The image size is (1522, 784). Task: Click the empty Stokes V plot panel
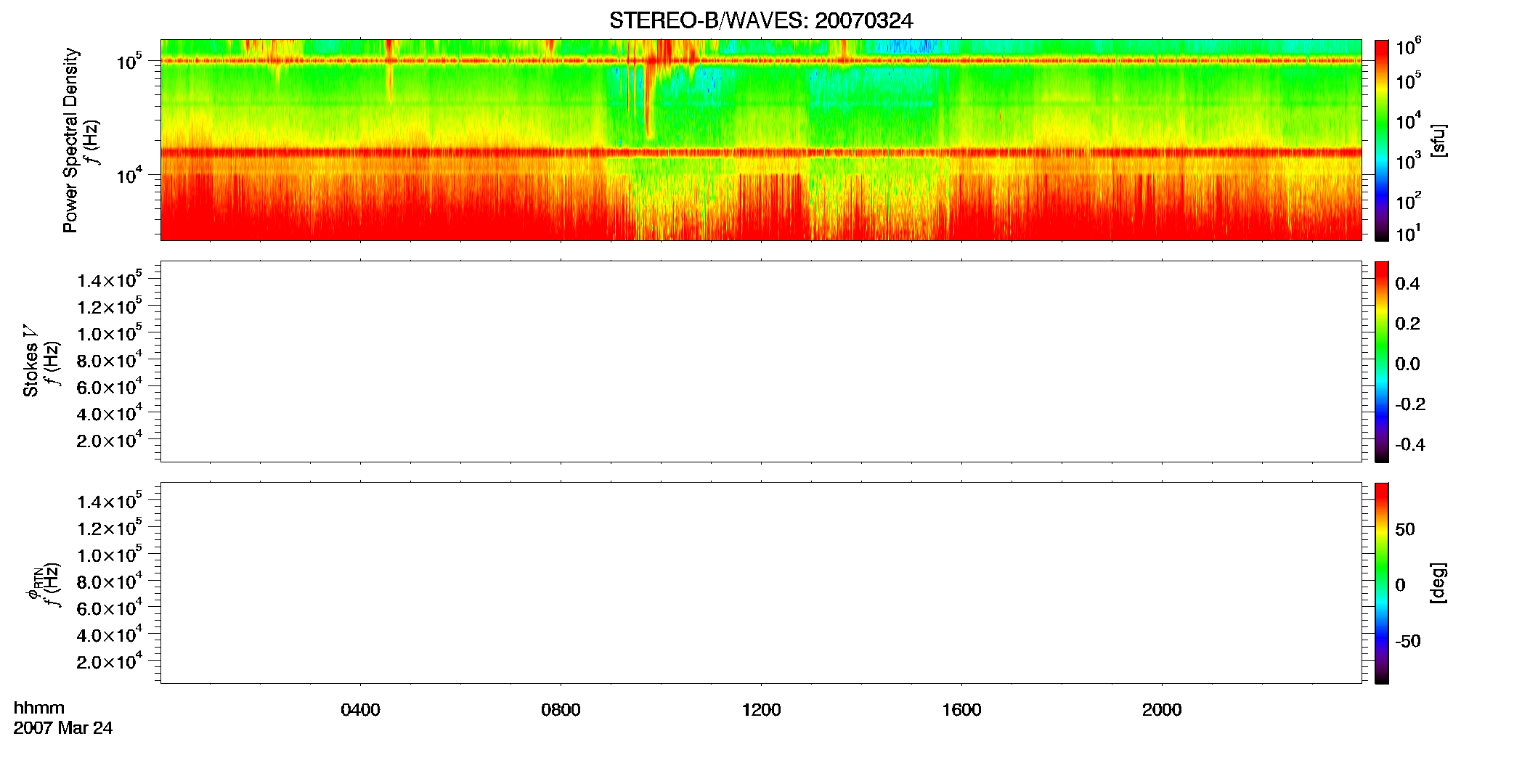pyautogui.click(x=761, y=362)
